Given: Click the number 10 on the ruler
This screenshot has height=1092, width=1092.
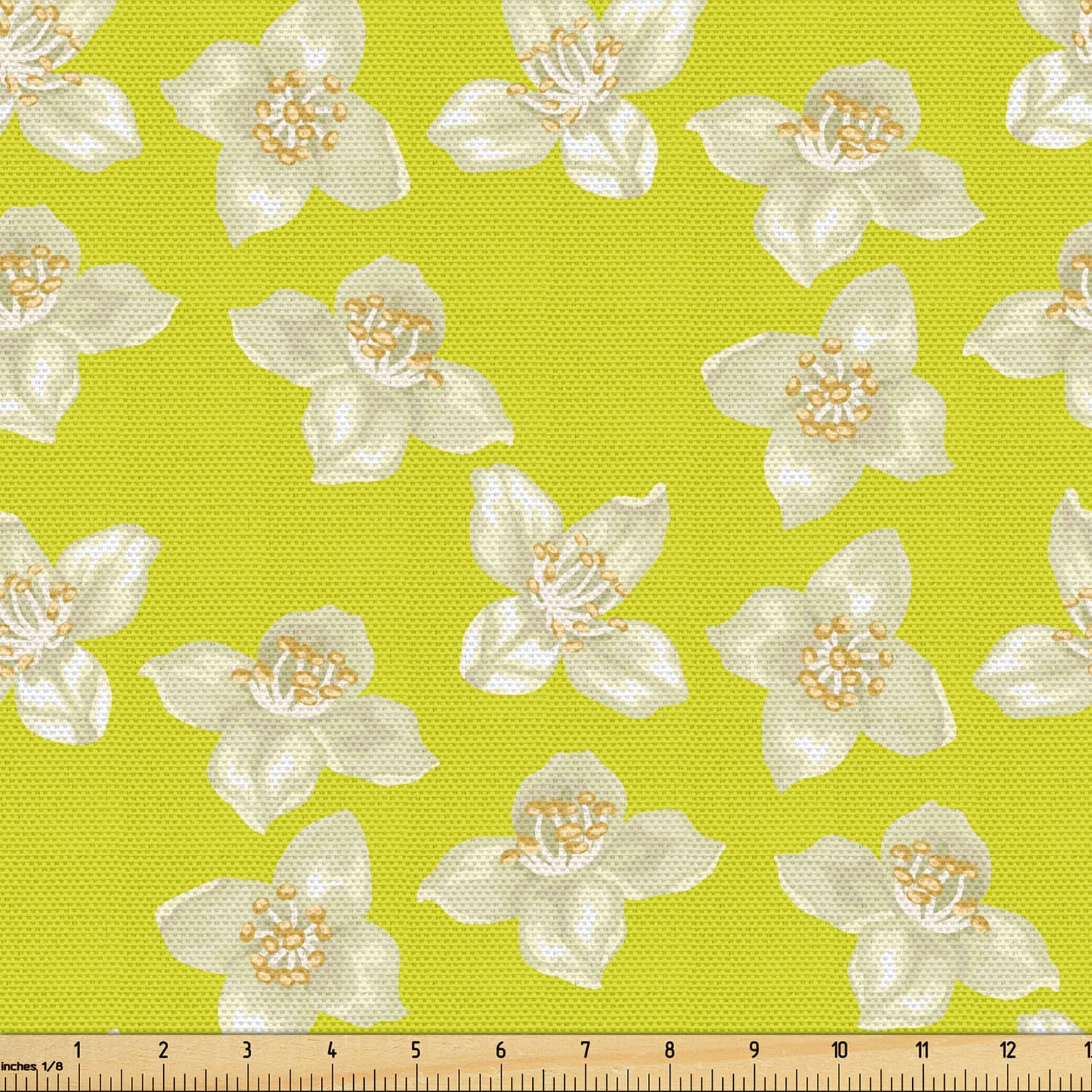Looking at the screenshot, I should pyautogui.click(x=839, y=1050).
